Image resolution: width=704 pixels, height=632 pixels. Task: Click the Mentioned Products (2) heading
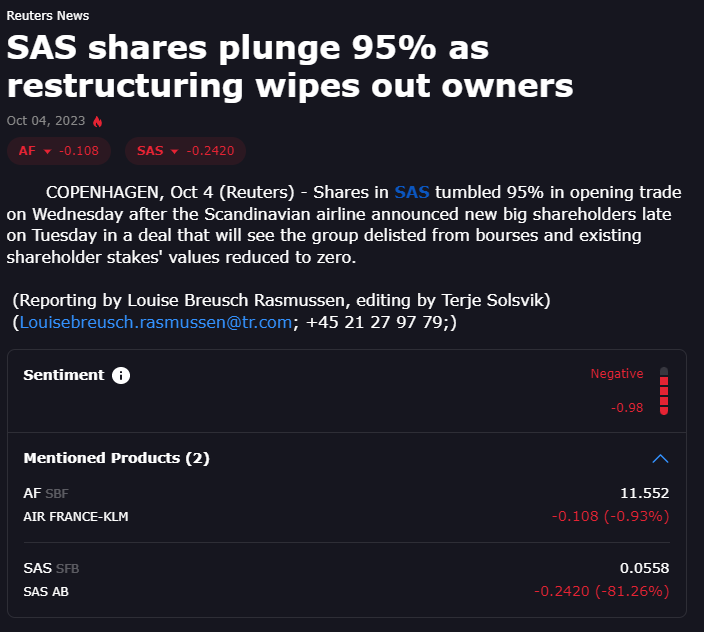[117, 458]
